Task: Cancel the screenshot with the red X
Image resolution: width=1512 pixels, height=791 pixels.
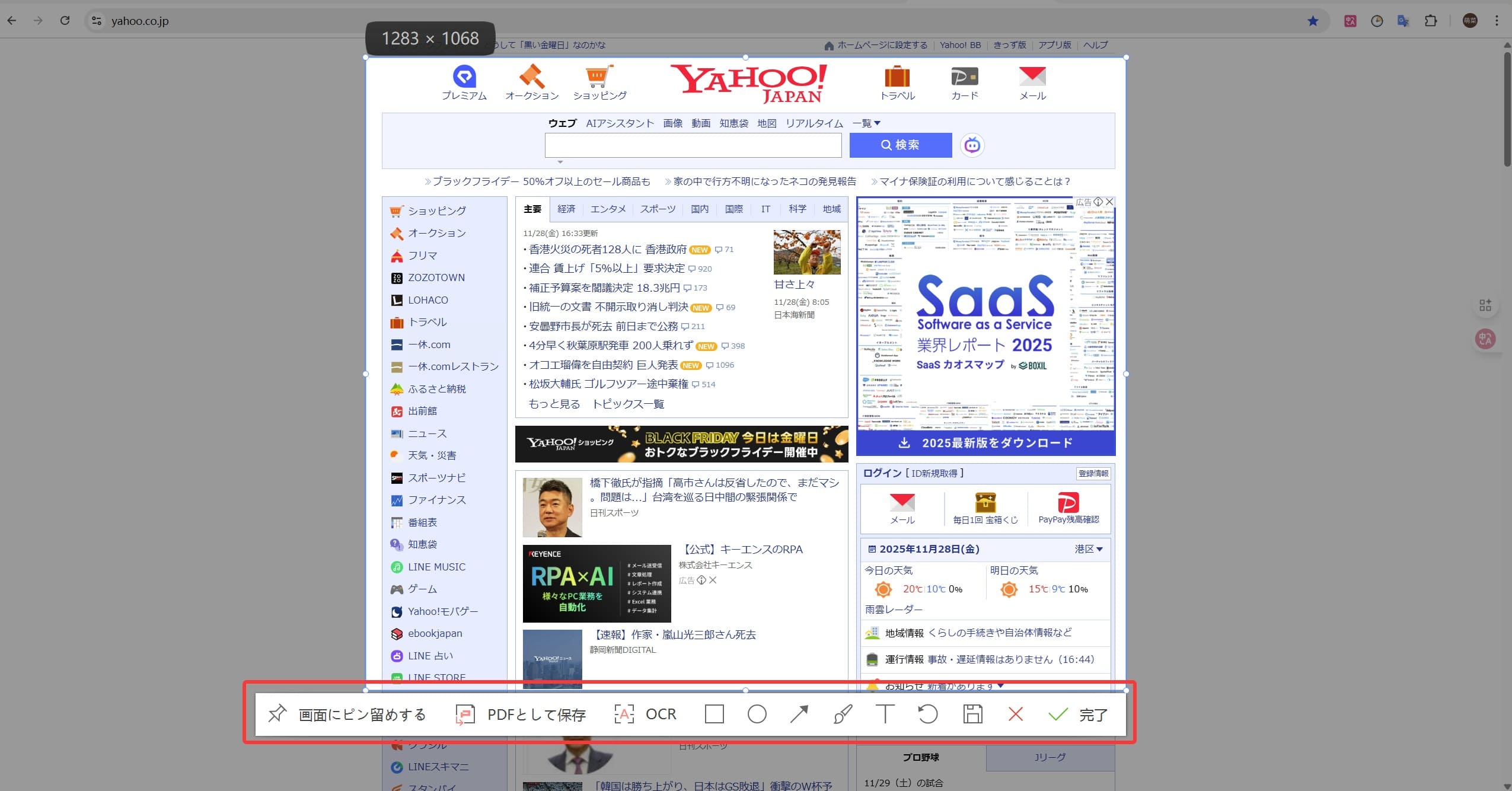Action: [x=1015, y=715]
